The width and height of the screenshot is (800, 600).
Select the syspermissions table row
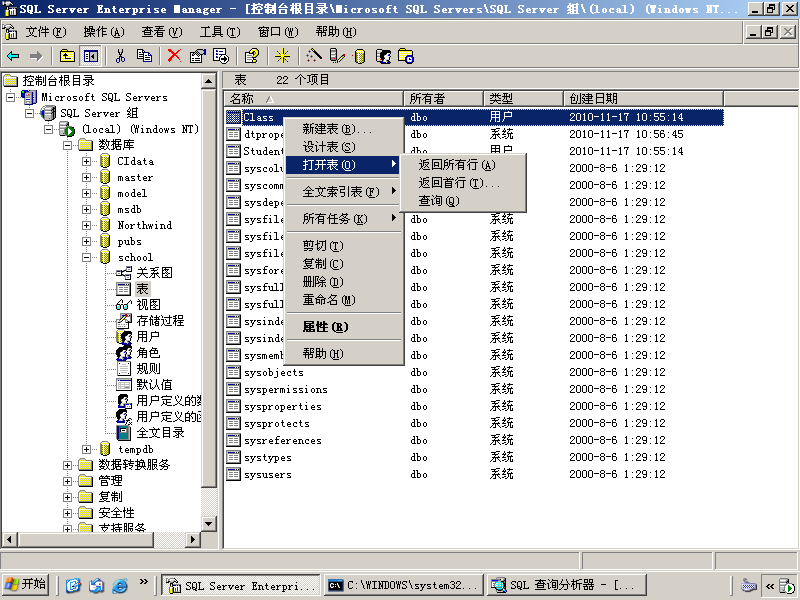tap(474, 390)
